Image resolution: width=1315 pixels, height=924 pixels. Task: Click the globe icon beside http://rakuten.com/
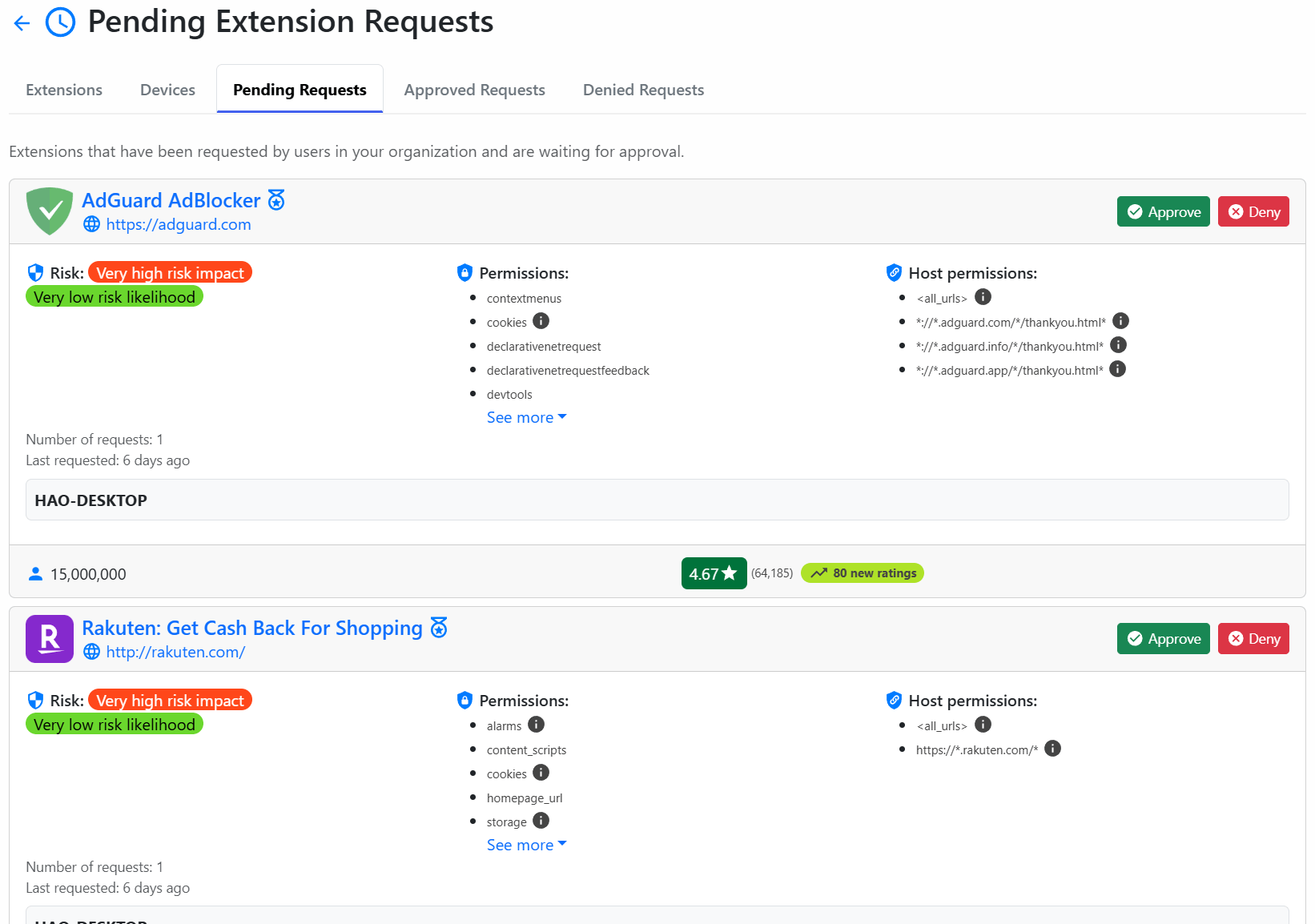(x=92, y=652)
